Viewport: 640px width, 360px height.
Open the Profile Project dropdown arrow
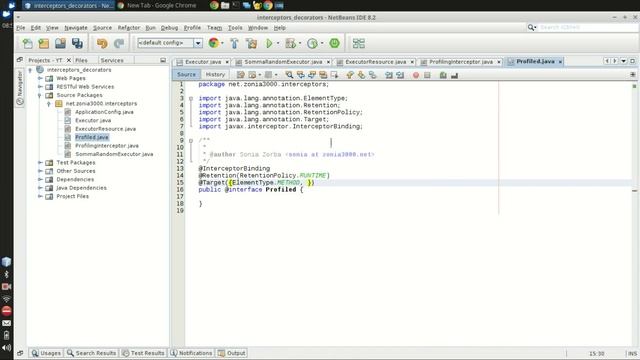[x=322, y=43]
